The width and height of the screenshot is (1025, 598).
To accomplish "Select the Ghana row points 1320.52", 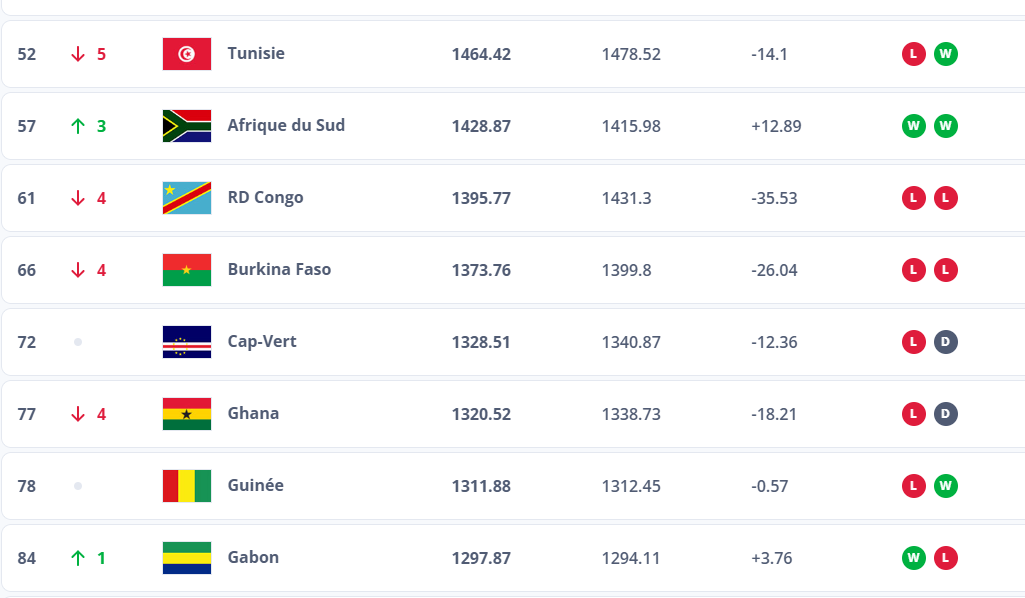I will [x=481, y=414].
